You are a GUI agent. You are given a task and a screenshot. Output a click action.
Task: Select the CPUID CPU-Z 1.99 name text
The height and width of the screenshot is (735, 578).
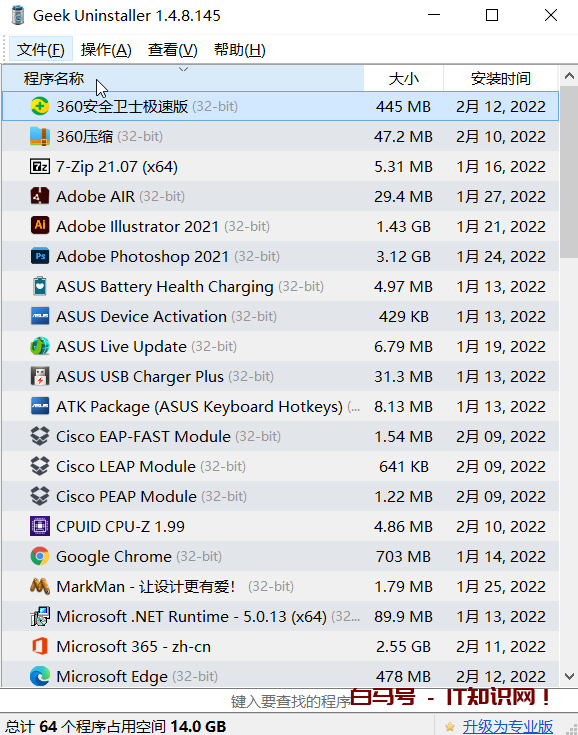(120, 526)
